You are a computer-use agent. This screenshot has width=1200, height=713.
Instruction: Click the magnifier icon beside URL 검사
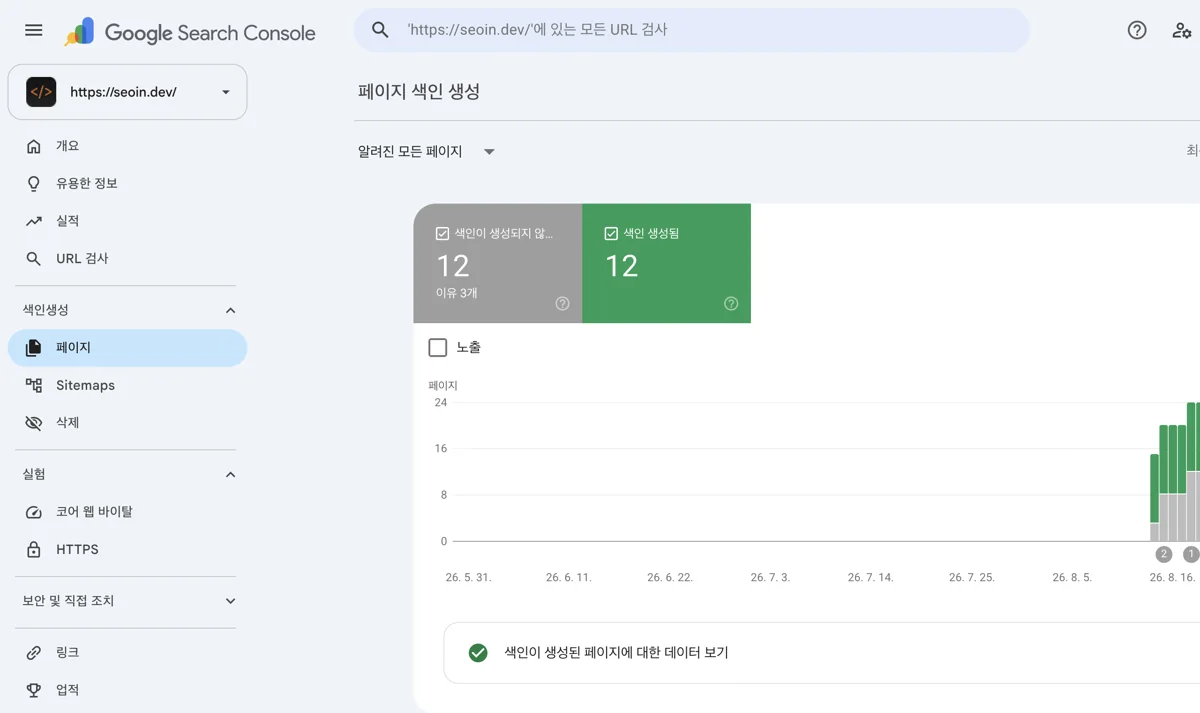click(34, 259)
